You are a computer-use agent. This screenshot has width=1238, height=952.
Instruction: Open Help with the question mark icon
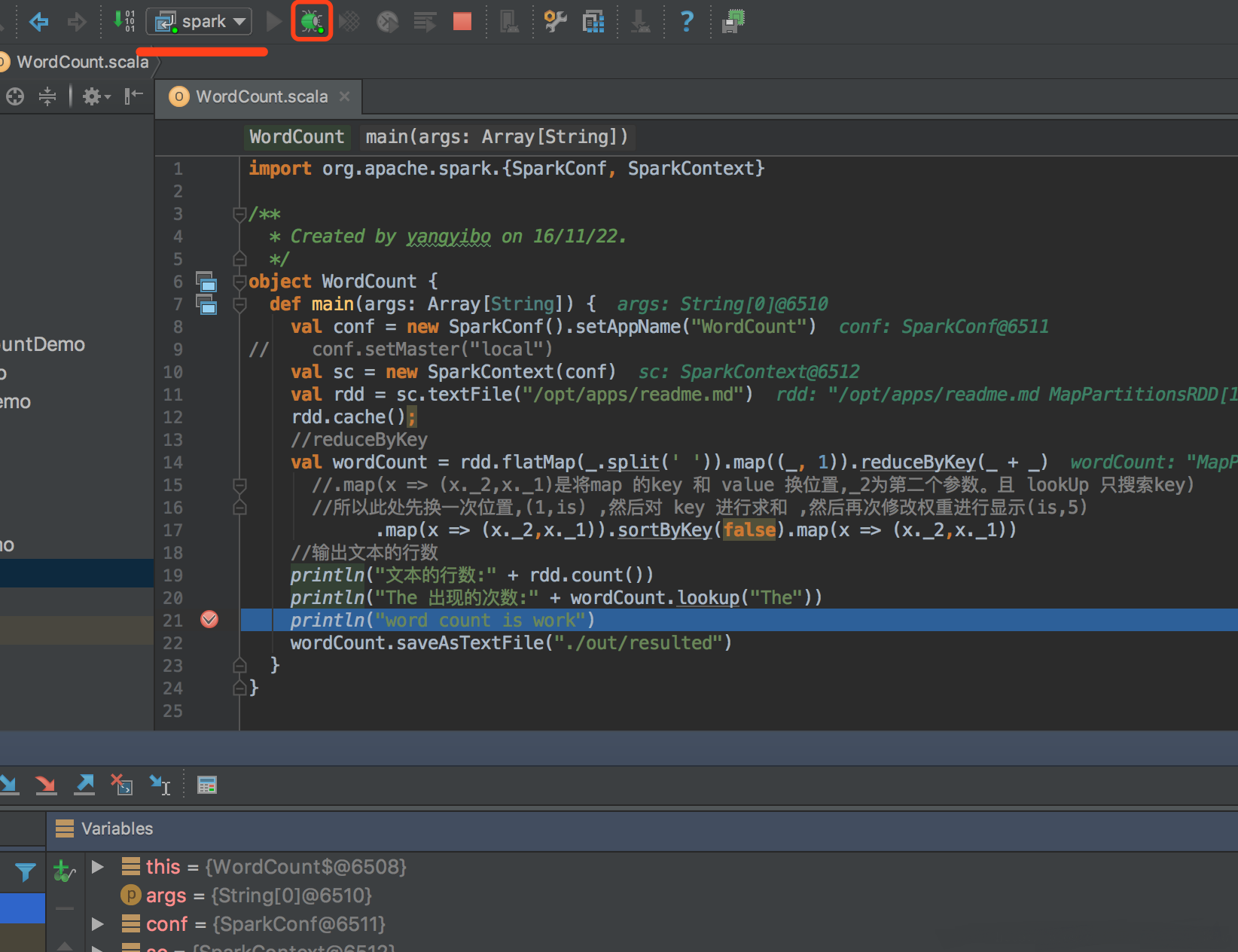(687, 21)
